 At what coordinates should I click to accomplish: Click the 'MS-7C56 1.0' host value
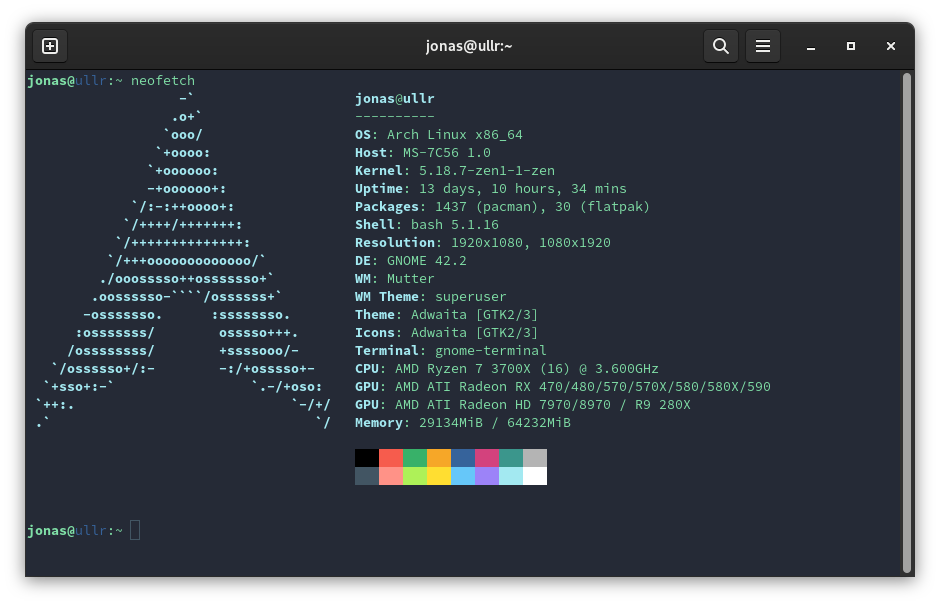point(447,152)
